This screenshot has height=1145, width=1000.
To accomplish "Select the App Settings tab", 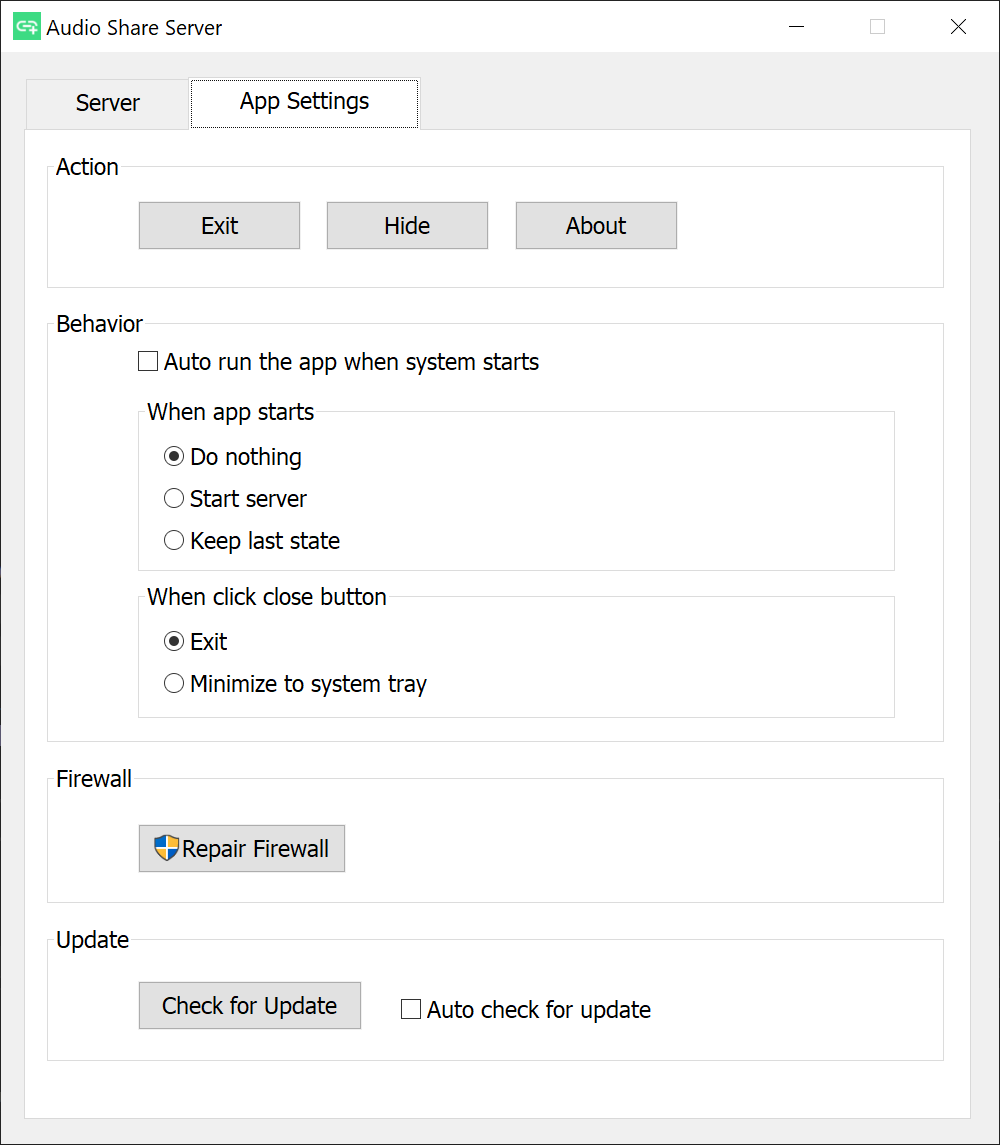I will (x=305, y=102).
